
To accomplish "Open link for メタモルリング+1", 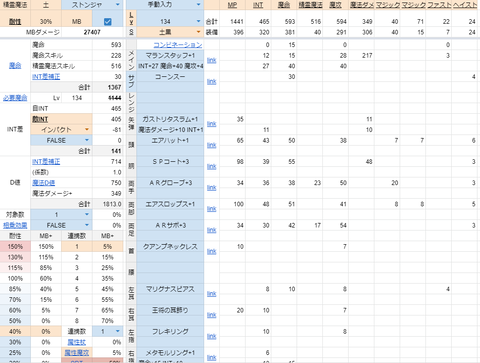I will 212,358.
